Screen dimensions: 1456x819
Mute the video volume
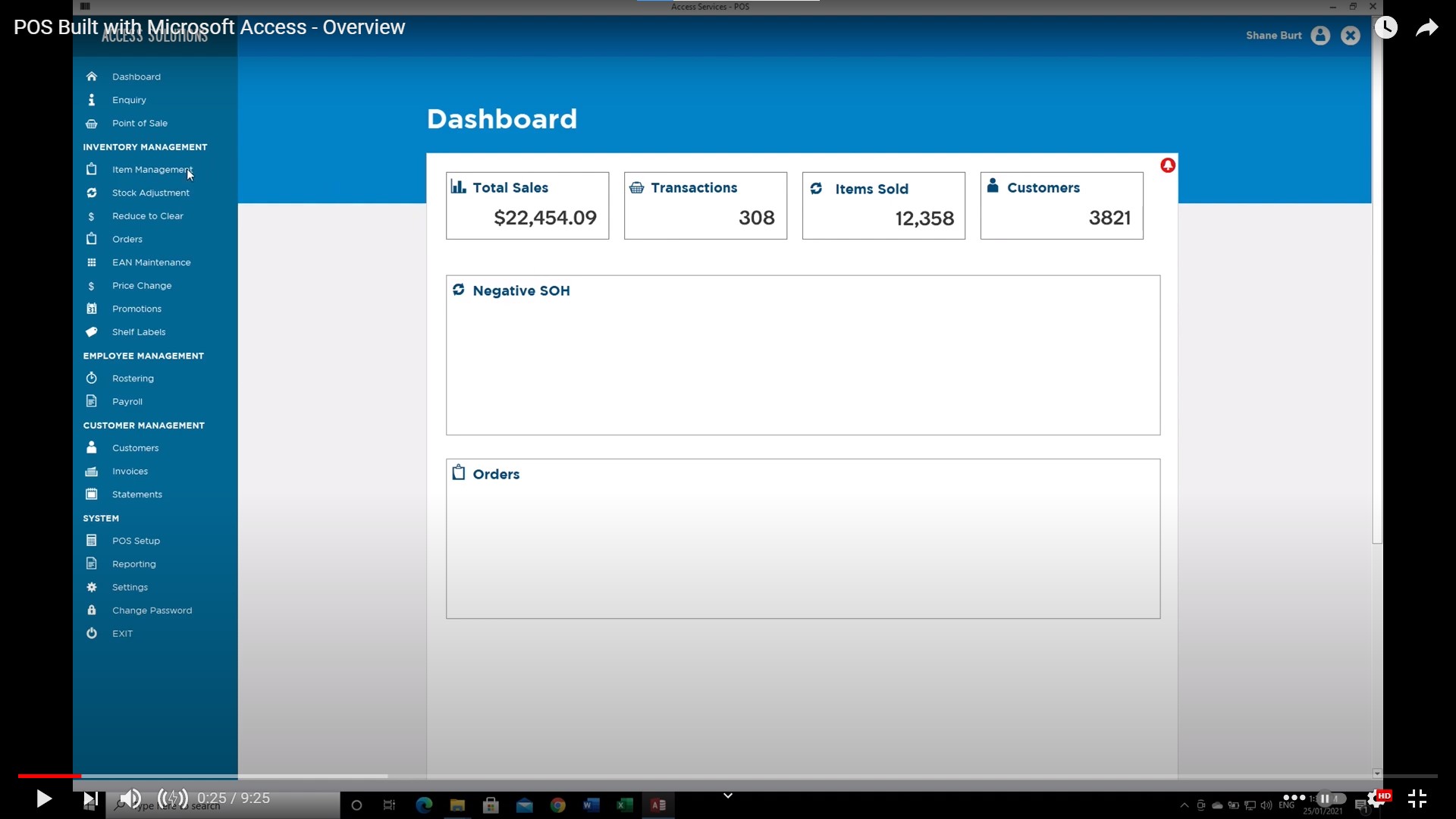[130, 799]
